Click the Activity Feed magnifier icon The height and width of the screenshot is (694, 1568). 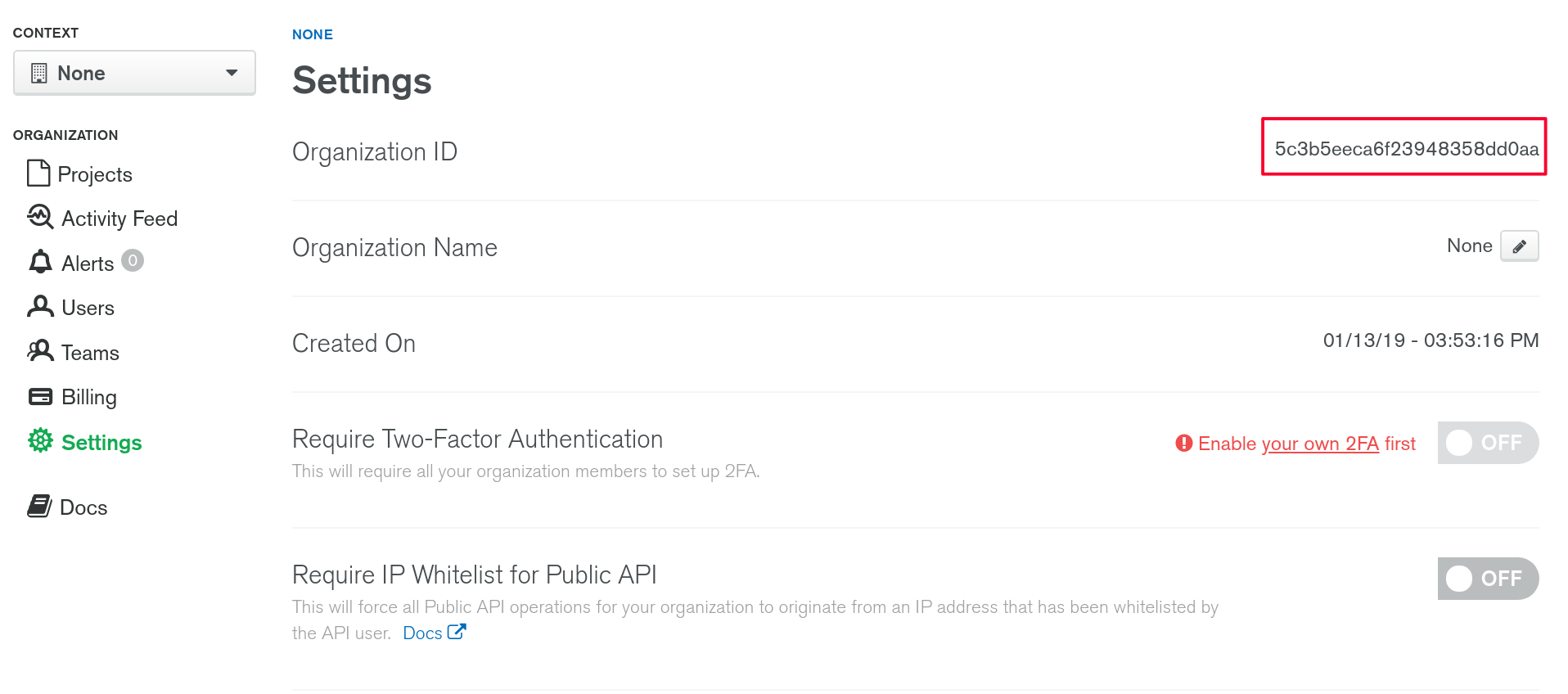click(40, 217)
